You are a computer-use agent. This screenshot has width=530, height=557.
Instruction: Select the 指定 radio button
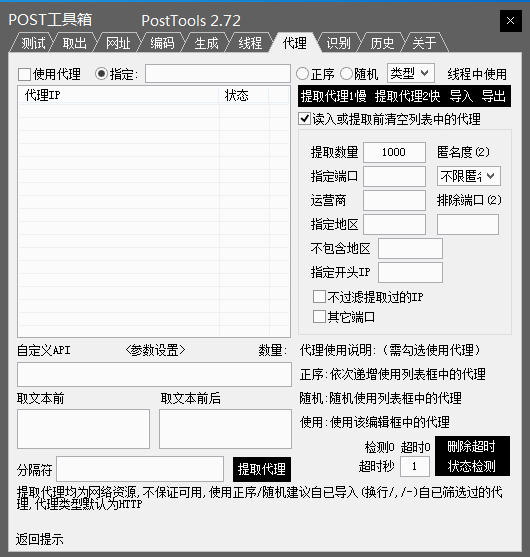[x=102, y=74]
